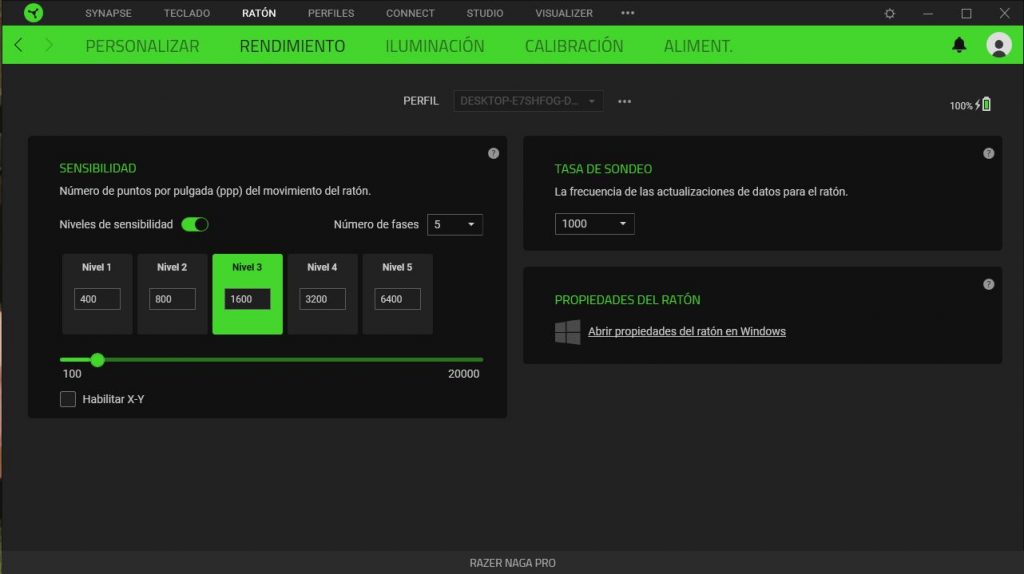Open the top menu overflow dots
This screenshot has height=574, width=1024.
(628, 13)
